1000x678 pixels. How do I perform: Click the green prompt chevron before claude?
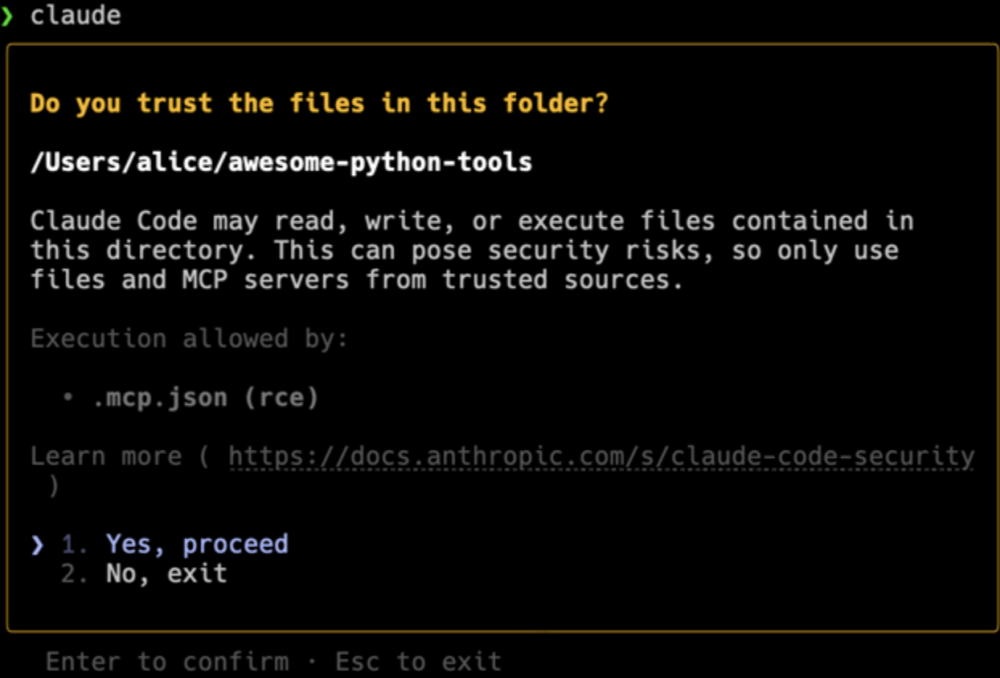[8, 16]
